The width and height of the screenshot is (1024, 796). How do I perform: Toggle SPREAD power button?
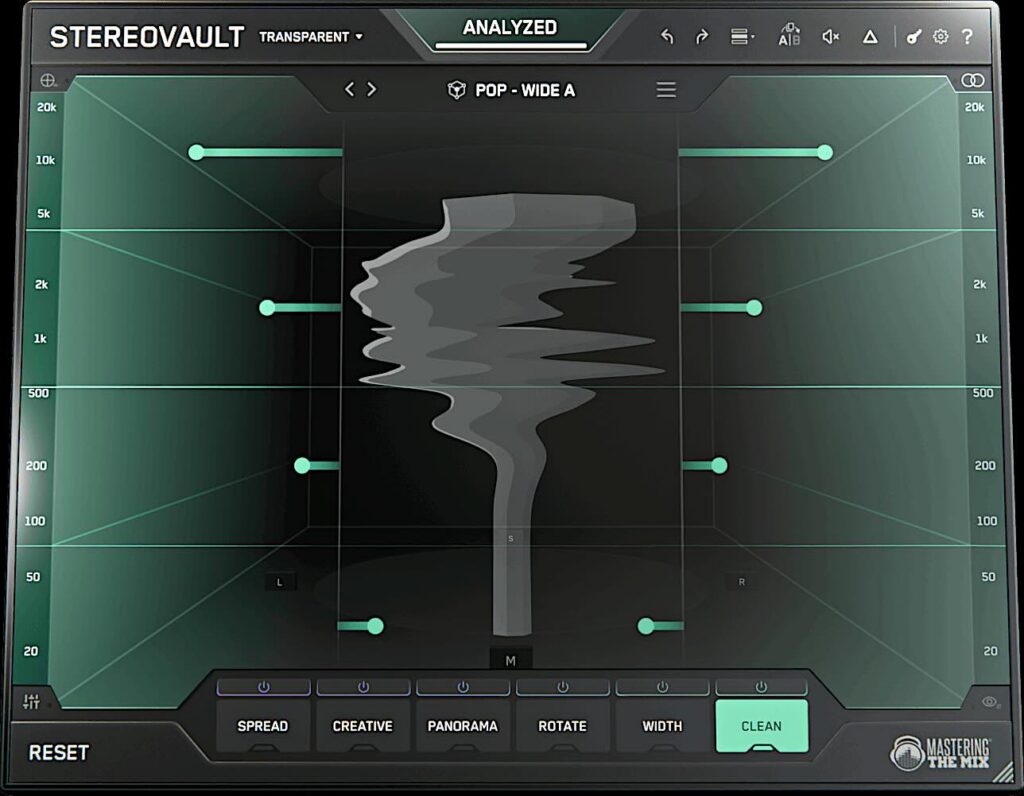pos(263,687)
